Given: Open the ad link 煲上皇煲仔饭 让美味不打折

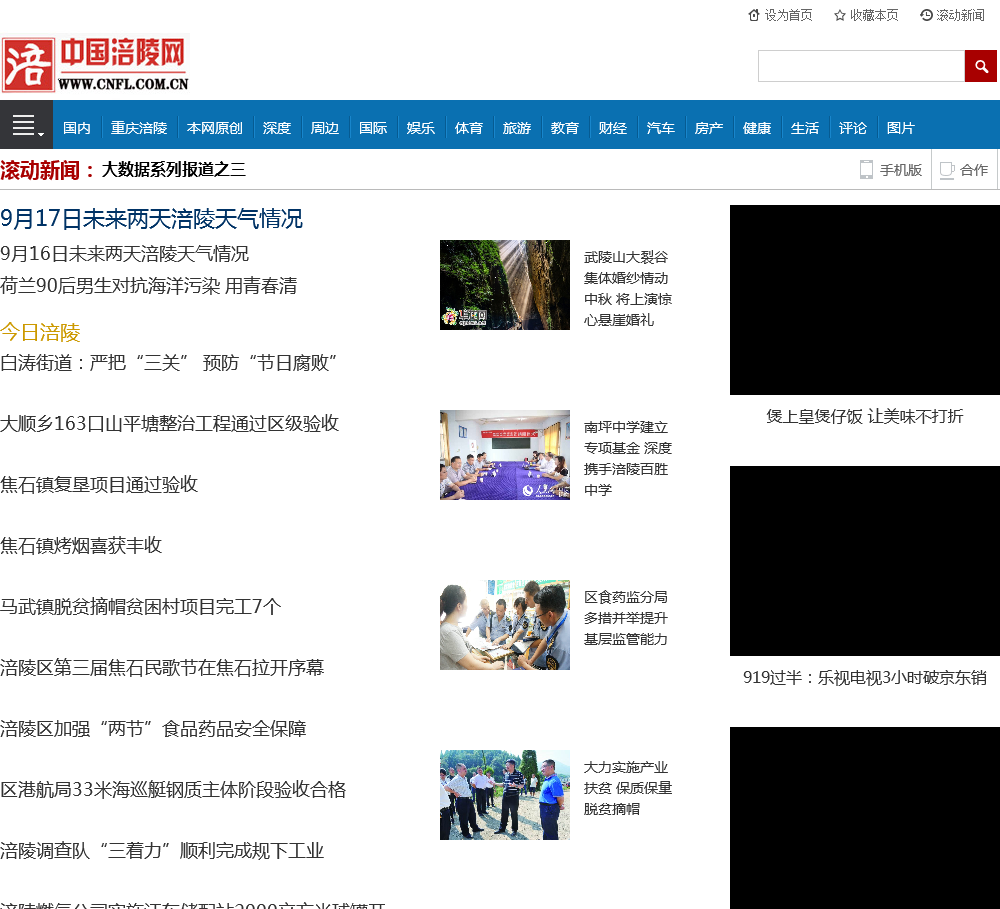Looking at the screenshot, I should click(864, 416).
